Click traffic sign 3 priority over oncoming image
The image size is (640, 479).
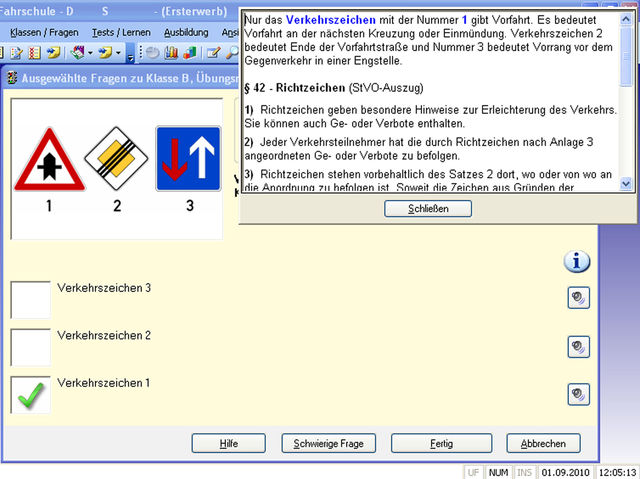coord(188,159)
